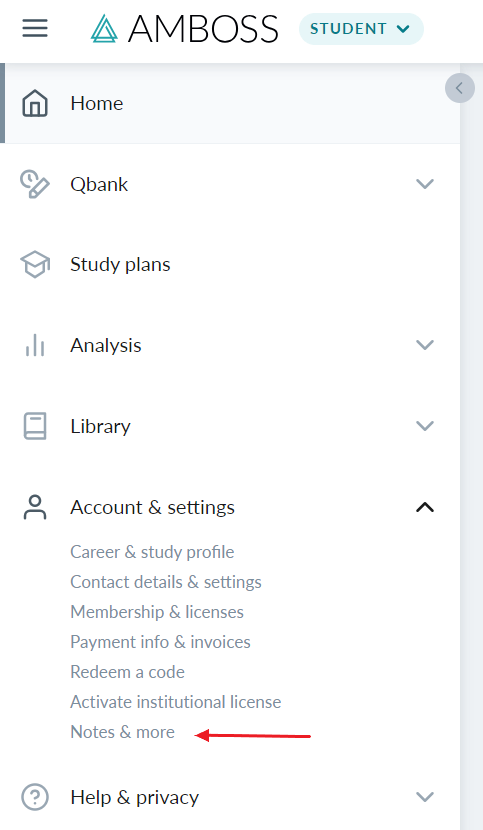
Task: Click the Home house icon
Action: 35,103
